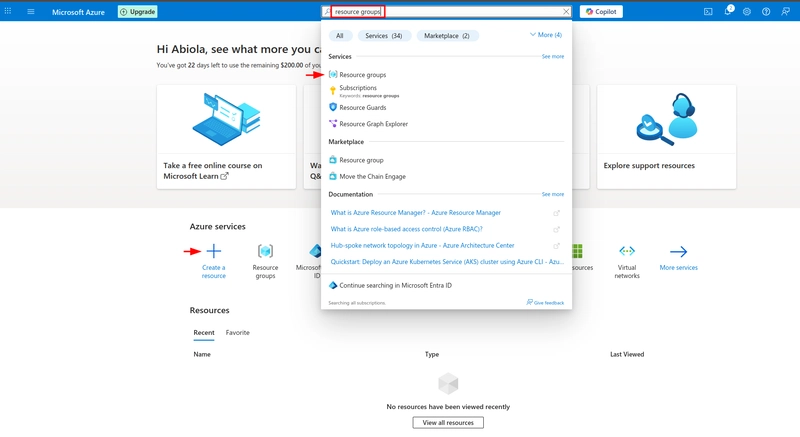This screenshot has width=800, height=437.
Task: Launch Cloud Shell from the header
Action: pyautogui.click(x=708, y=11)
